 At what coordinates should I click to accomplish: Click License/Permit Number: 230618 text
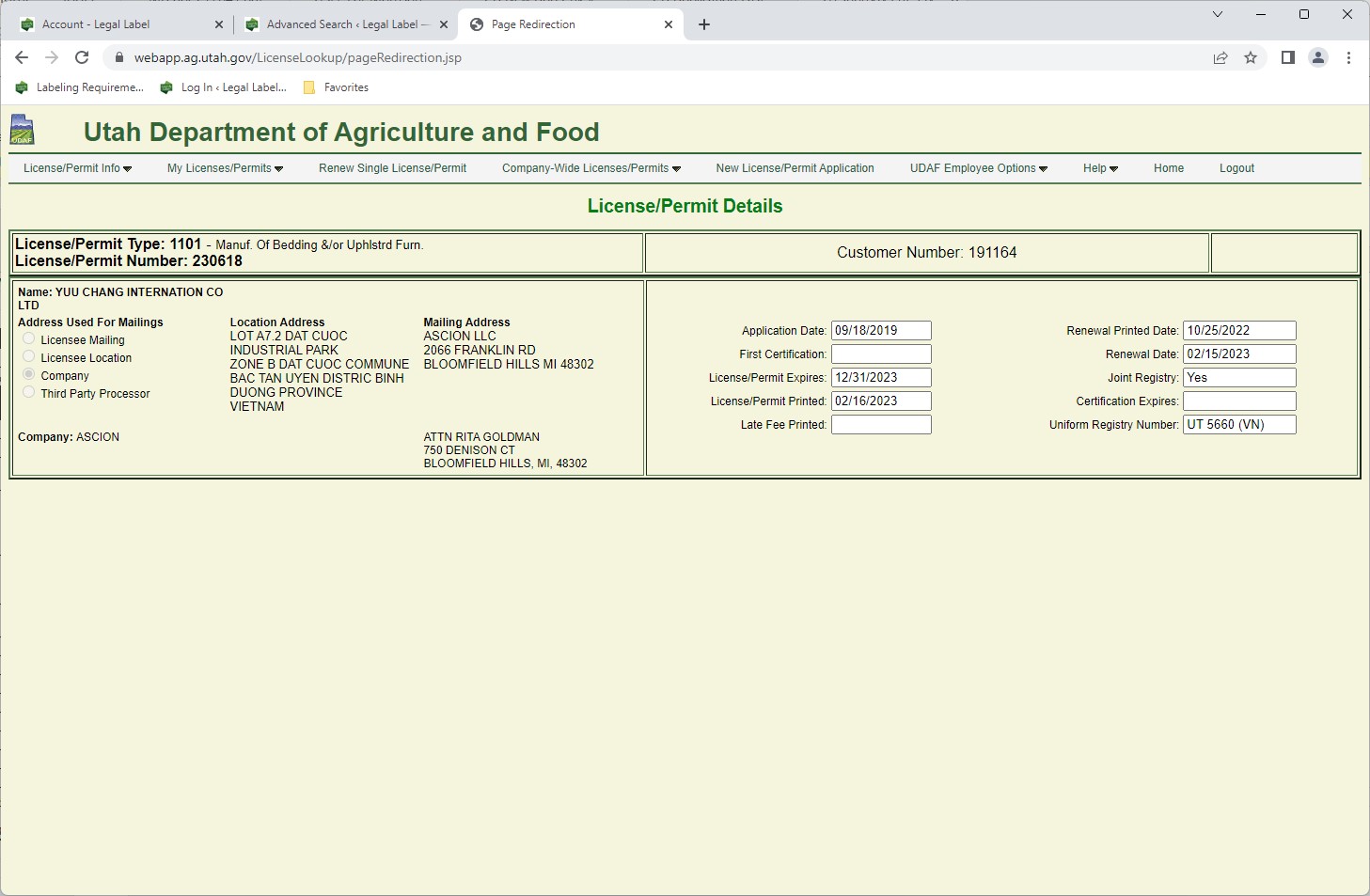(x=129, y=261)
